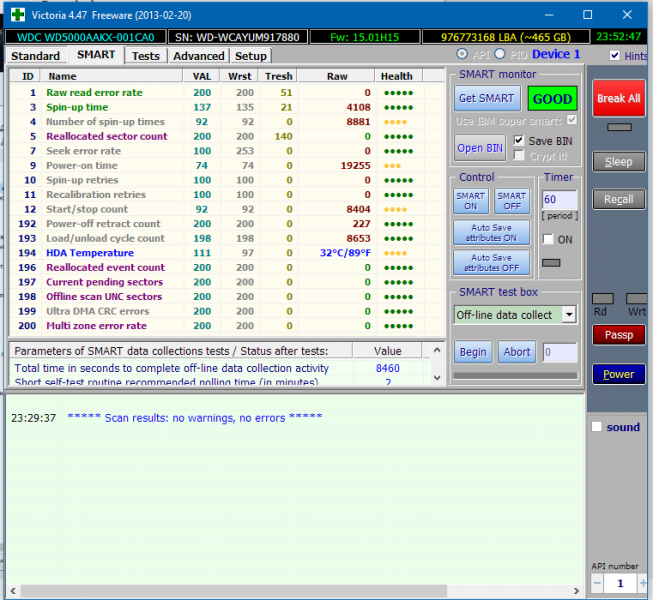Enable the Timer ON checkbox

(548, 239)
